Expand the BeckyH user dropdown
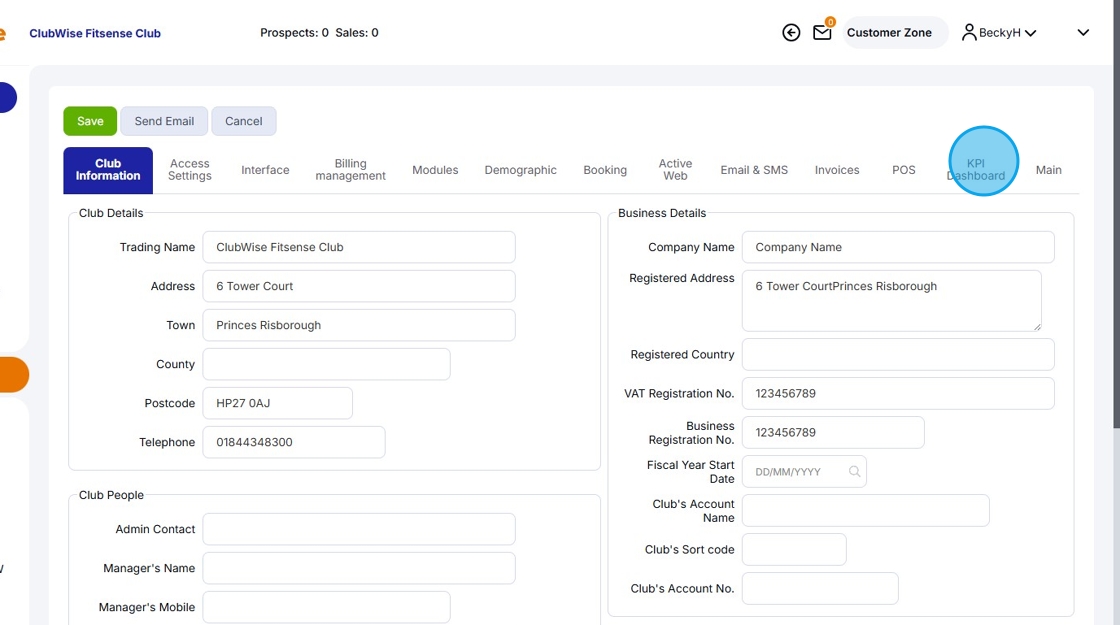This screenshot has height=625, width=1120. 1030,33
